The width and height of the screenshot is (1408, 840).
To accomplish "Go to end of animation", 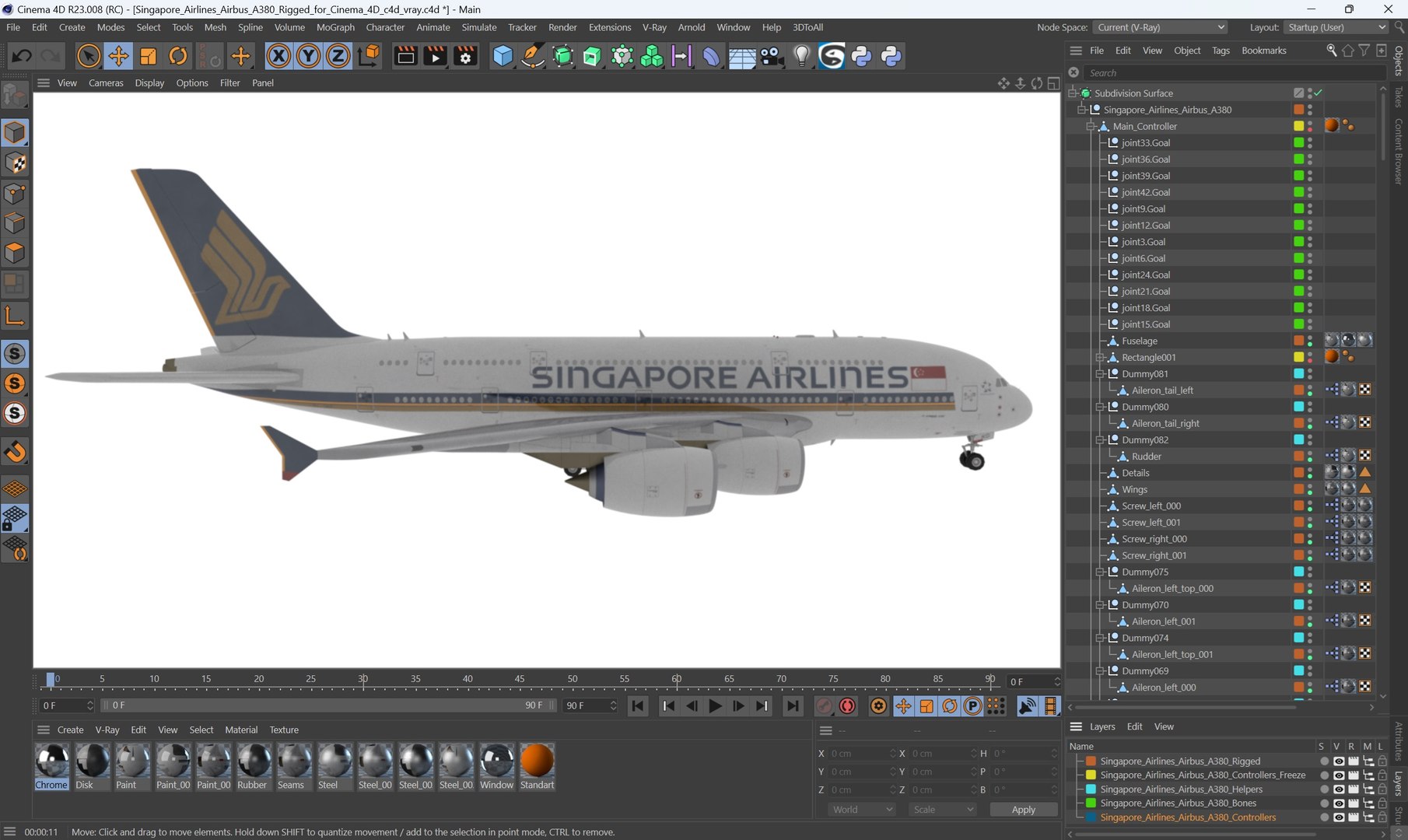I will [792, 705].
